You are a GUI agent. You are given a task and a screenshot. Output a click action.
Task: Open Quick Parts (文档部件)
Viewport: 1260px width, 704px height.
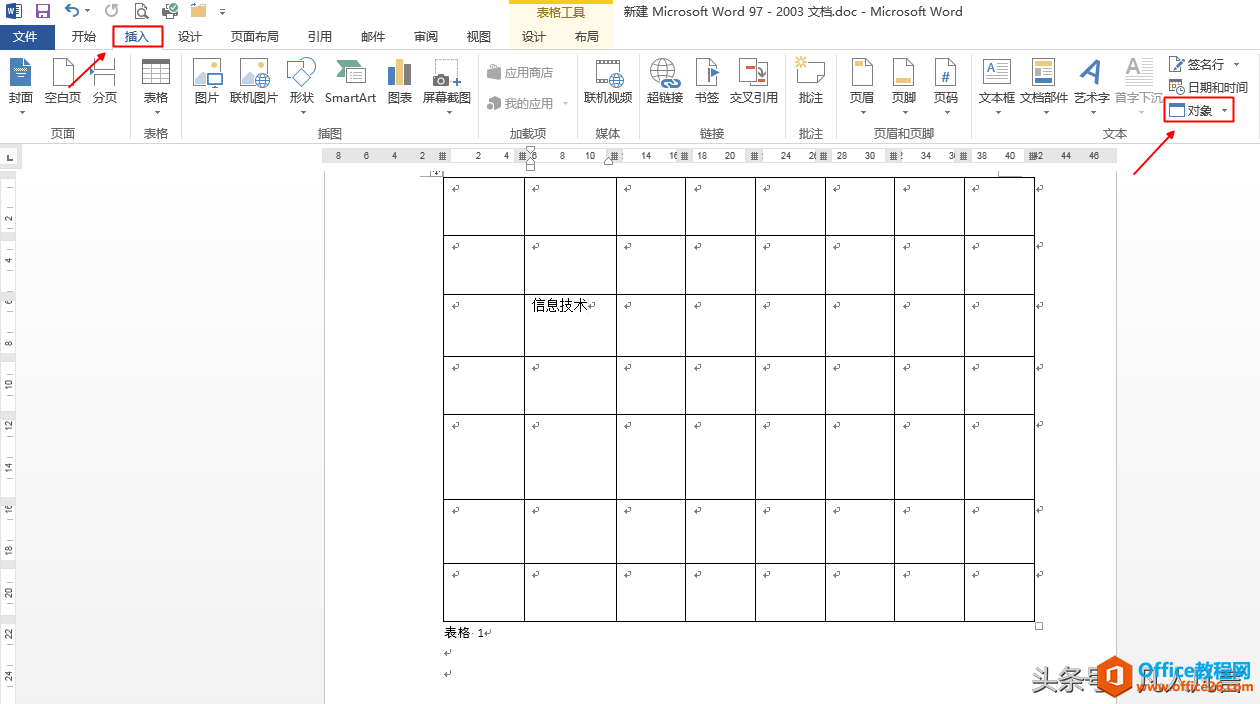tap(1044, 87)
